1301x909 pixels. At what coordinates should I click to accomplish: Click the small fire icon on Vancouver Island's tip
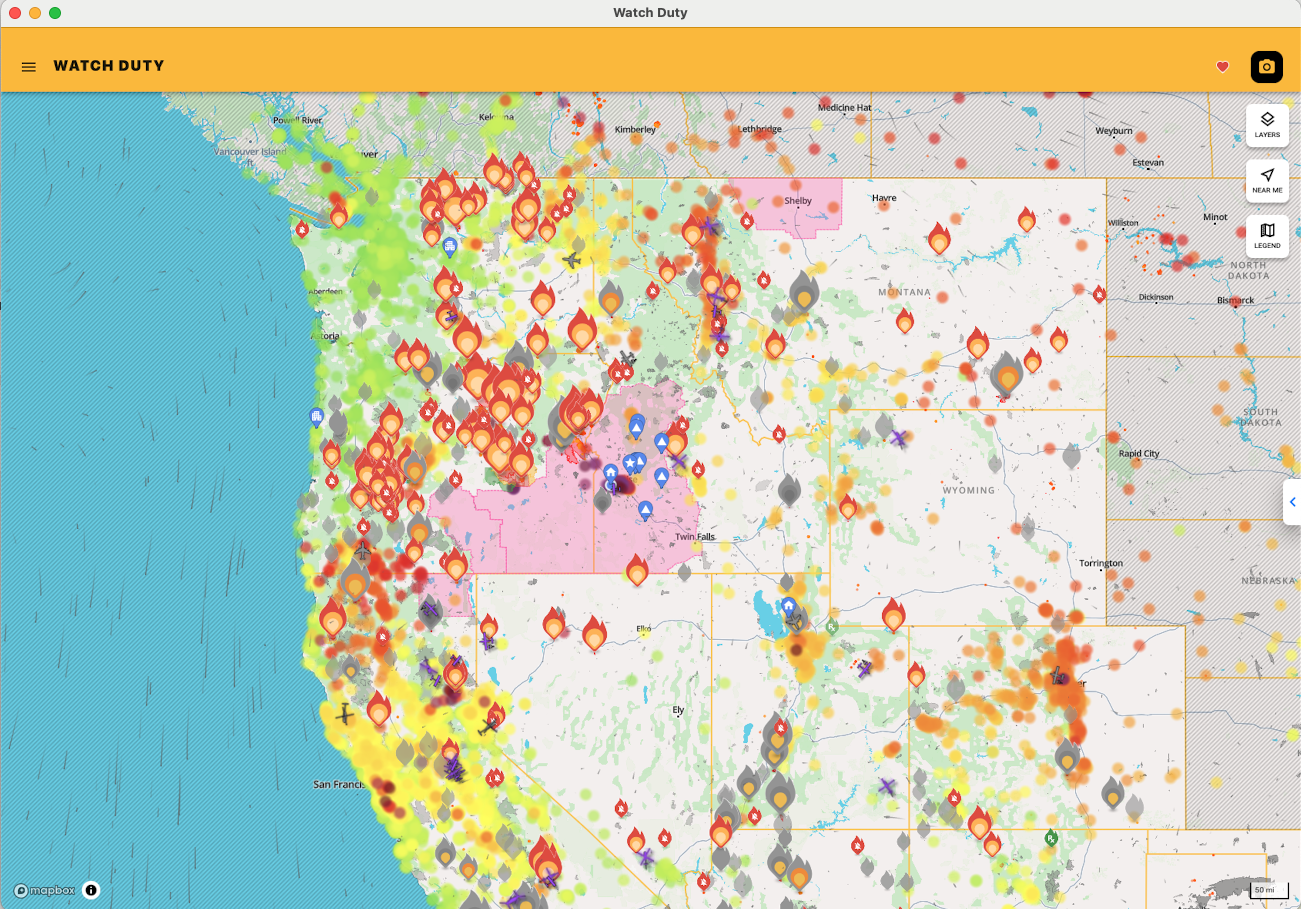click(x=338, y=215)
